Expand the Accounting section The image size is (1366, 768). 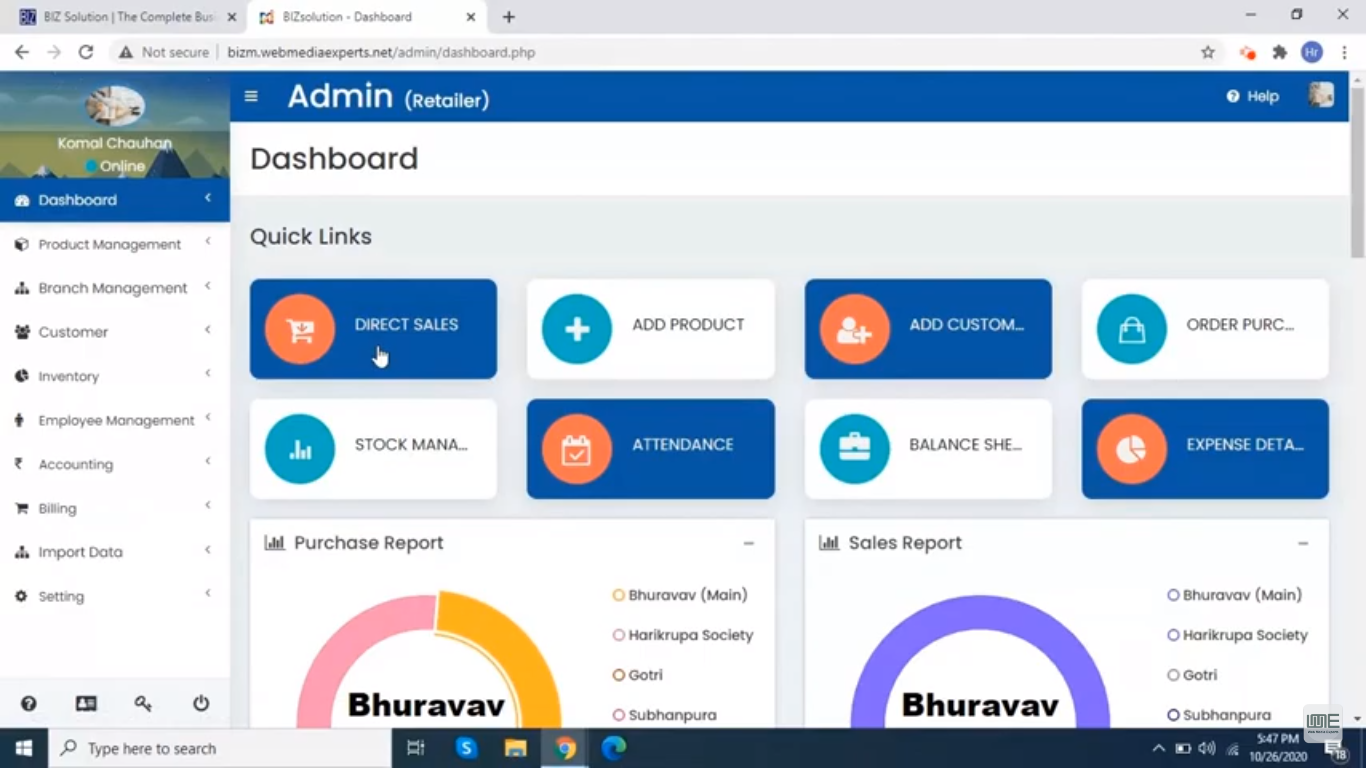76,464
